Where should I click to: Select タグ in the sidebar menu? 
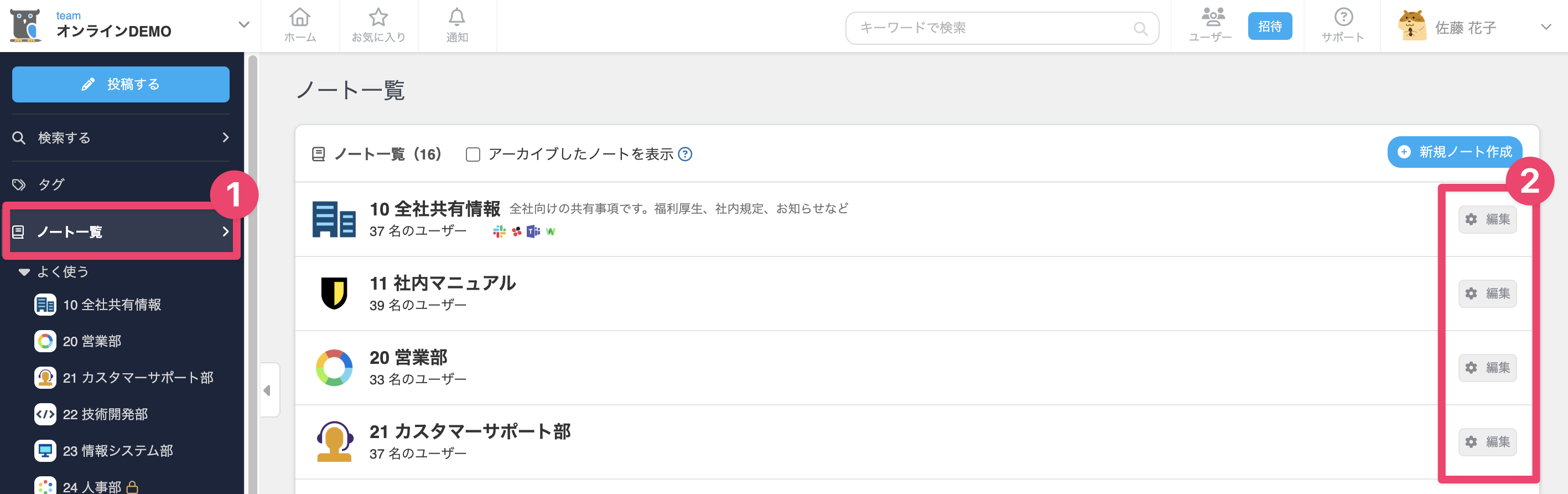[121, 184]
